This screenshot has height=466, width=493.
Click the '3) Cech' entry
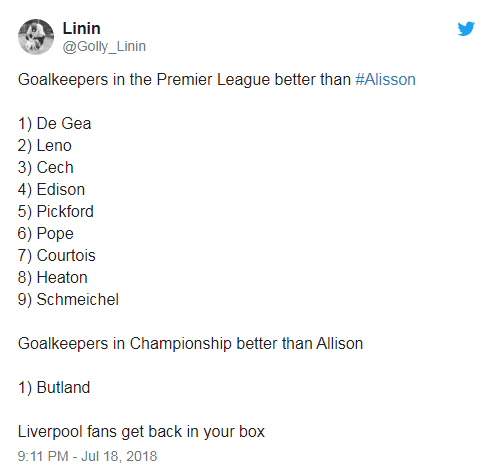(46, 168)
